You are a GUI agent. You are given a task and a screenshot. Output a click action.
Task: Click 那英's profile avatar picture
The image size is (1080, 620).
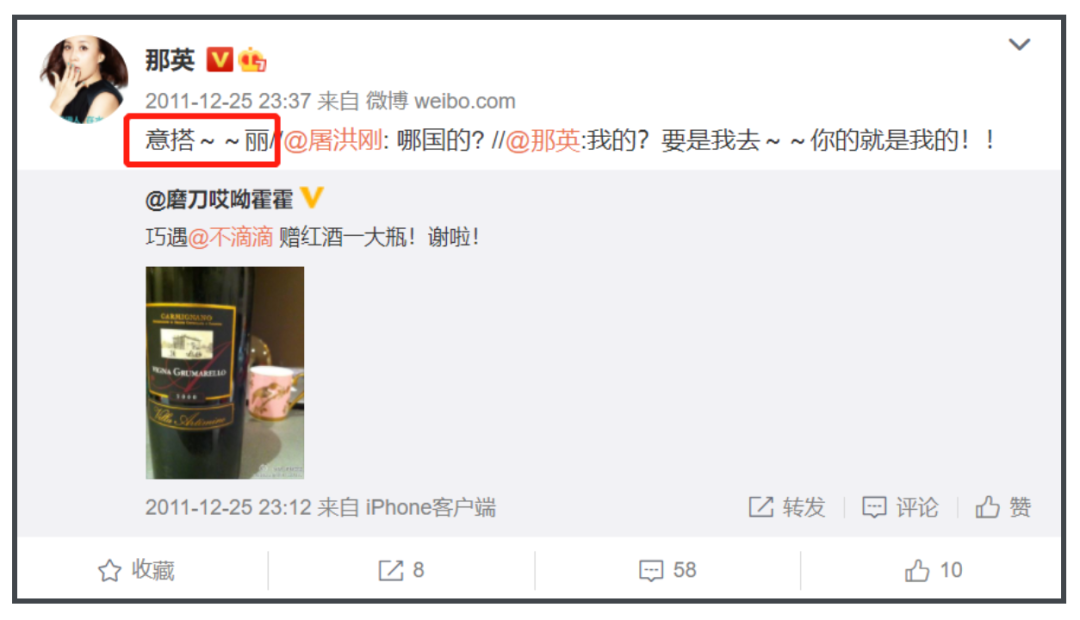[83, 79]
